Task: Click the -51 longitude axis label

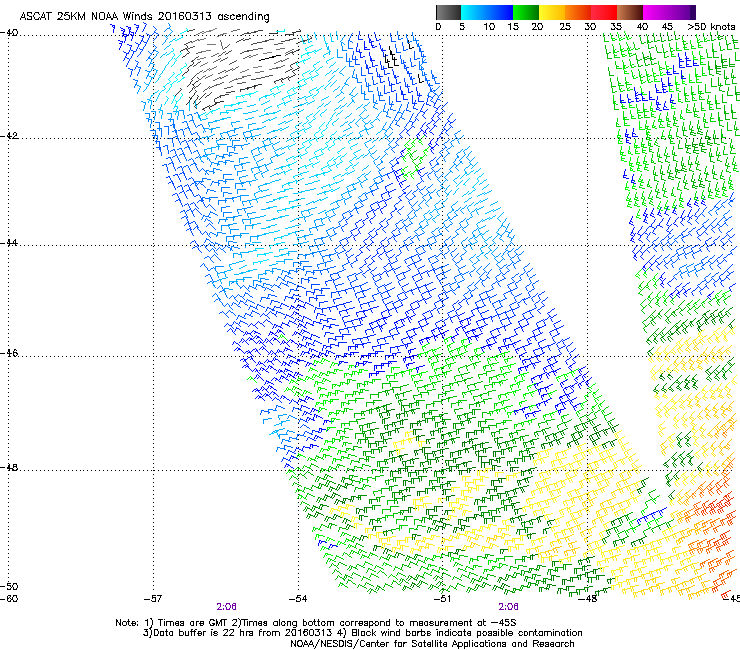Action: (x=442, y=599)
